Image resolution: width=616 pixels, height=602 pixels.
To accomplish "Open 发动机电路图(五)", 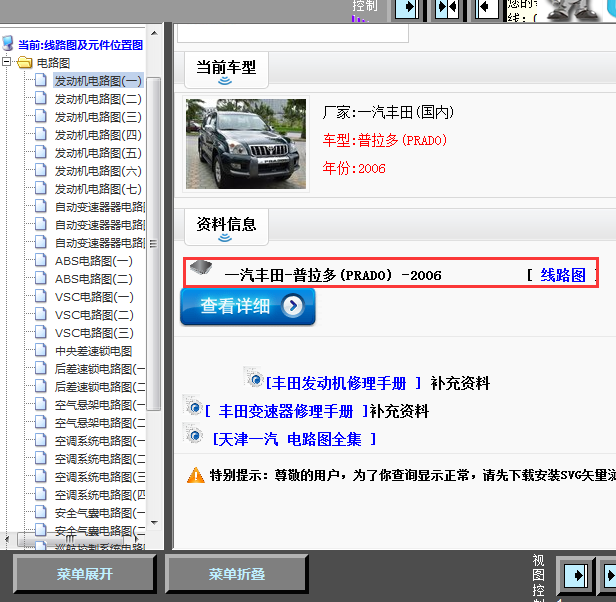I will coord(98,153).
